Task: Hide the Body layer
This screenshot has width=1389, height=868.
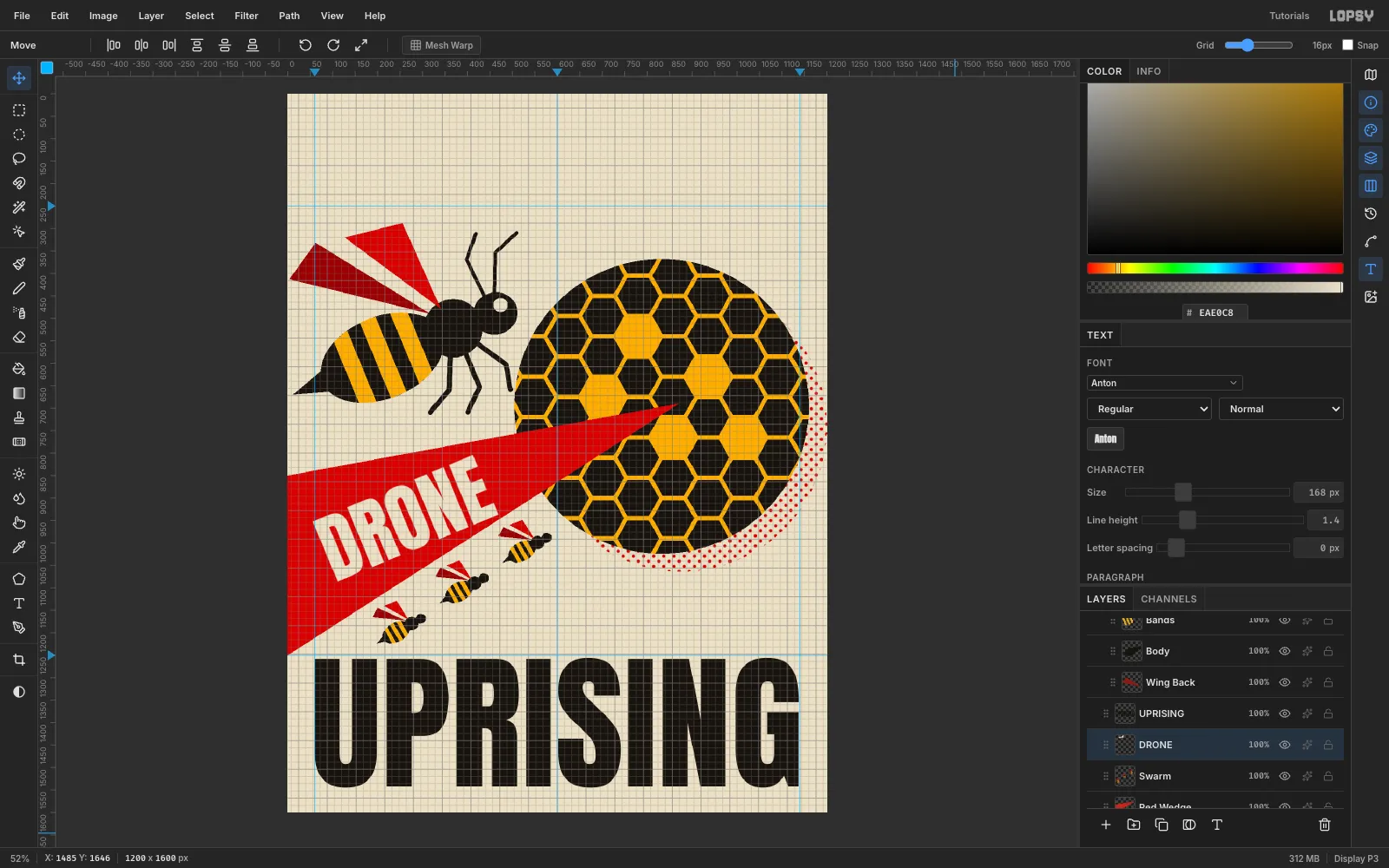Action: (x=1285, y=651)
